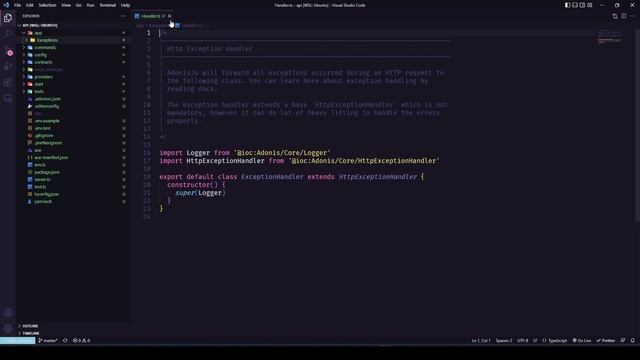
Task: Open the Go menu
Action: pyautogui.click(x=78, y=5)
